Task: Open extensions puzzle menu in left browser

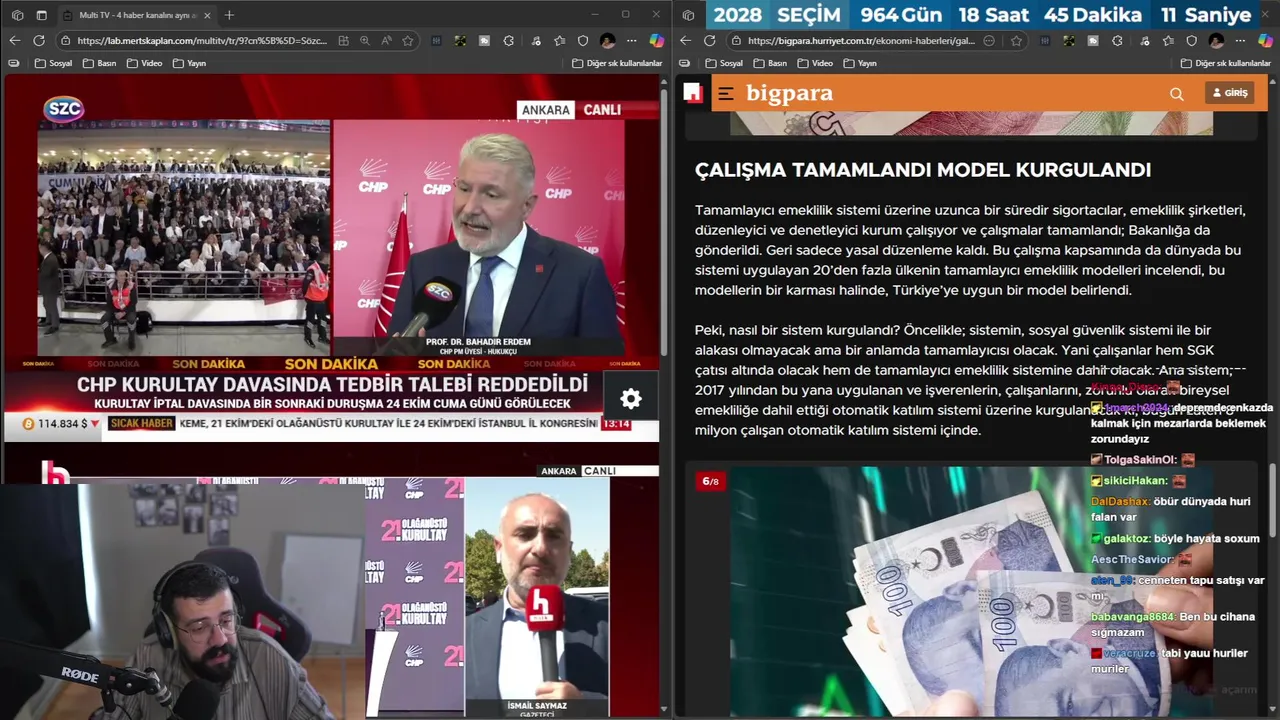Action: click(509, 41)
